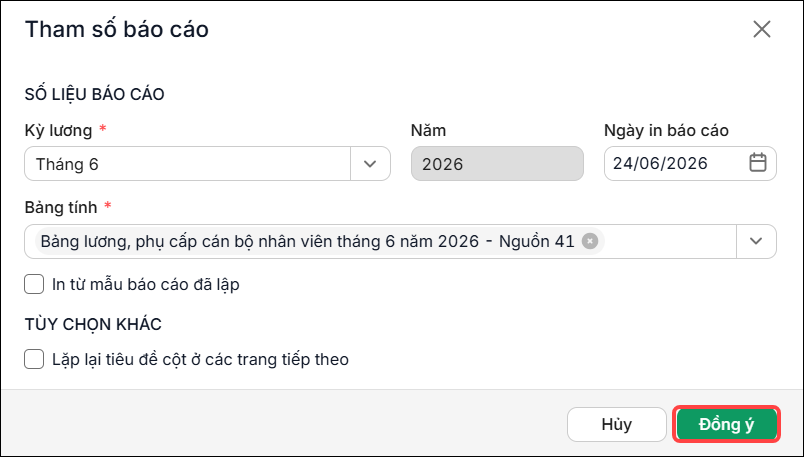Screen dimensions: 804x457
Task: Click the Kỳ lương field label
Action: (58, 130)
